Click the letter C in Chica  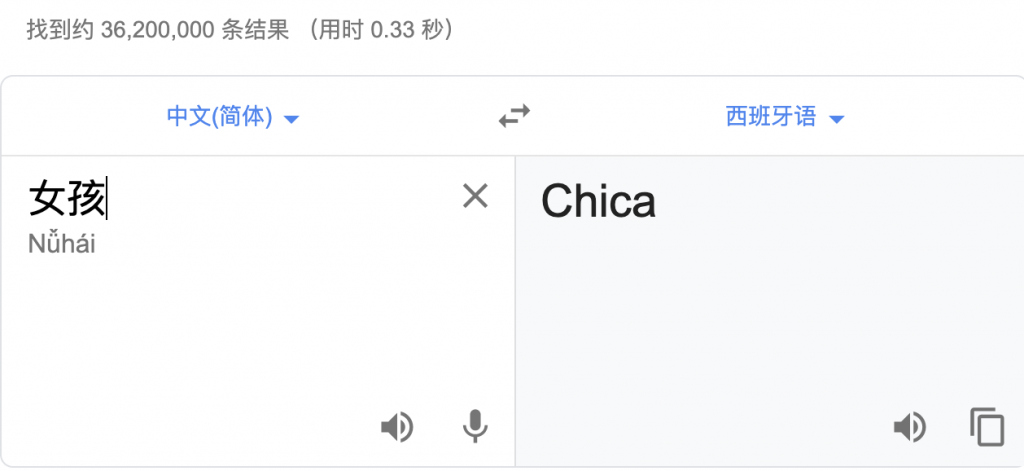click(558, 202)
